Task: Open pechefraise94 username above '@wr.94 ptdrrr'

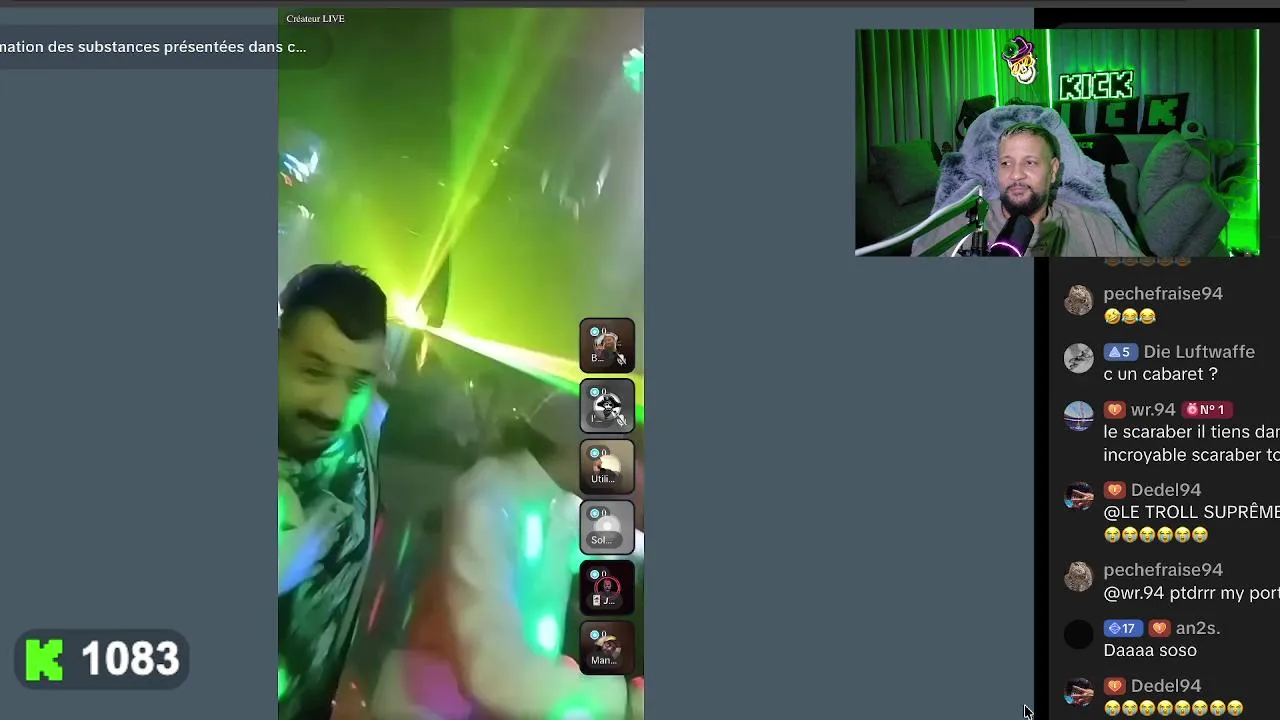Action: pyautogui.click(x=1163, y=570)
